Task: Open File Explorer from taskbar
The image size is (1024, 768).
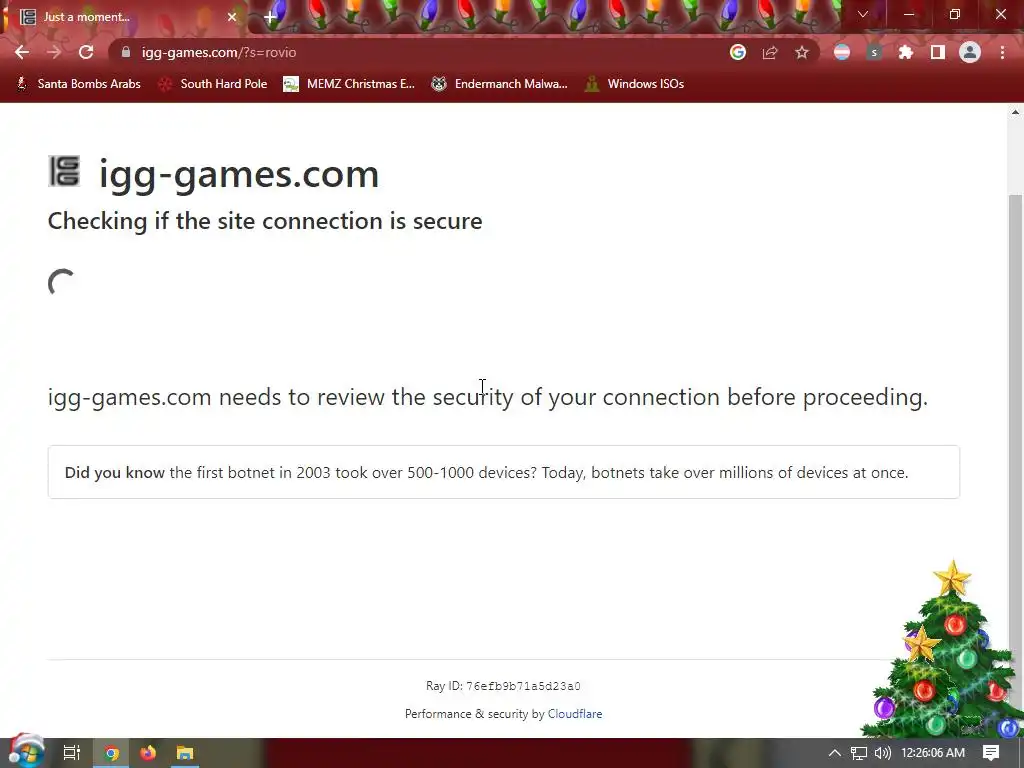Action: 185,753
